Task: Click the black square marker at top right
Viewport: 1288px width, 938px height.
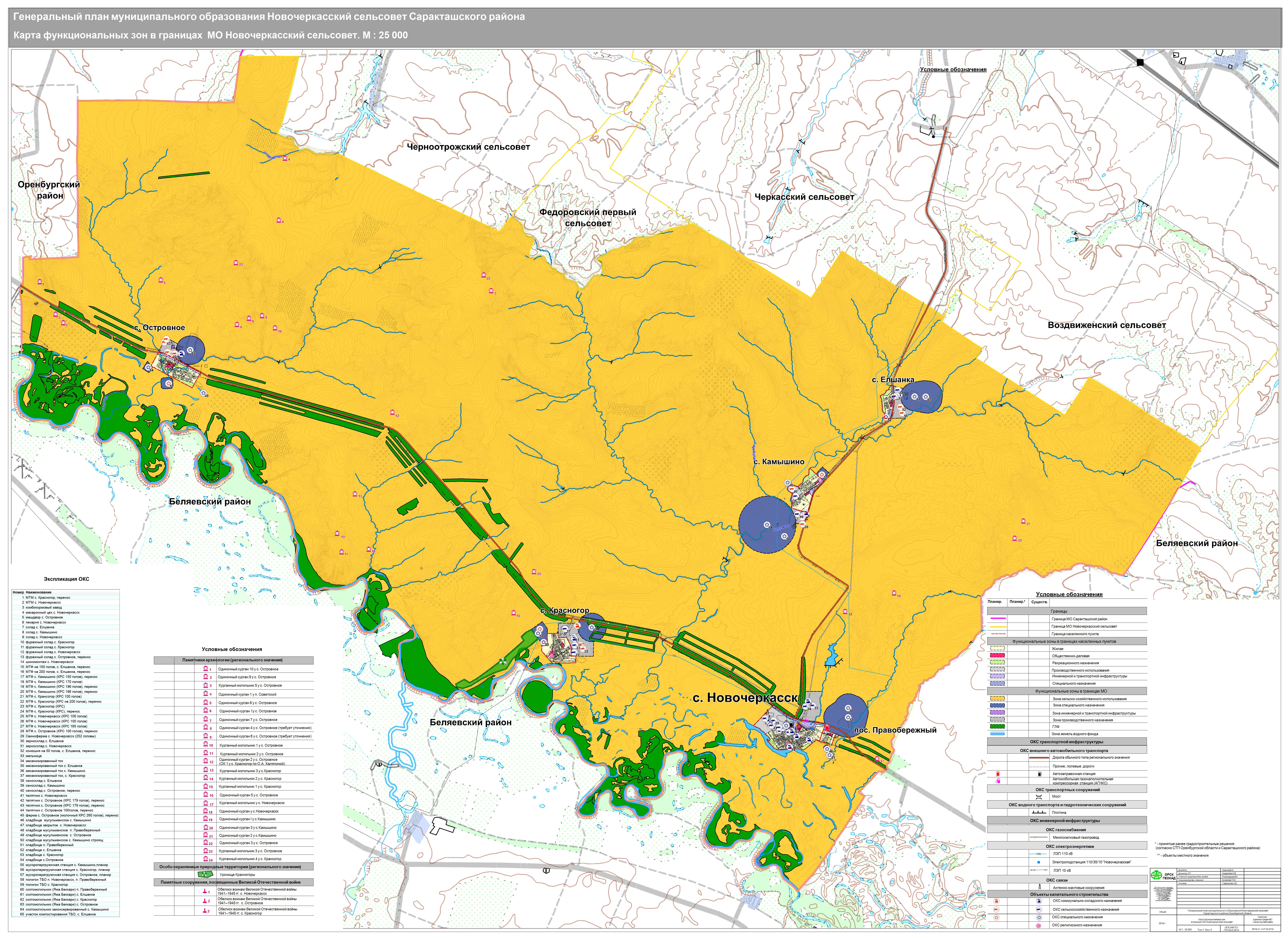Action: [x=1140, y=62]
